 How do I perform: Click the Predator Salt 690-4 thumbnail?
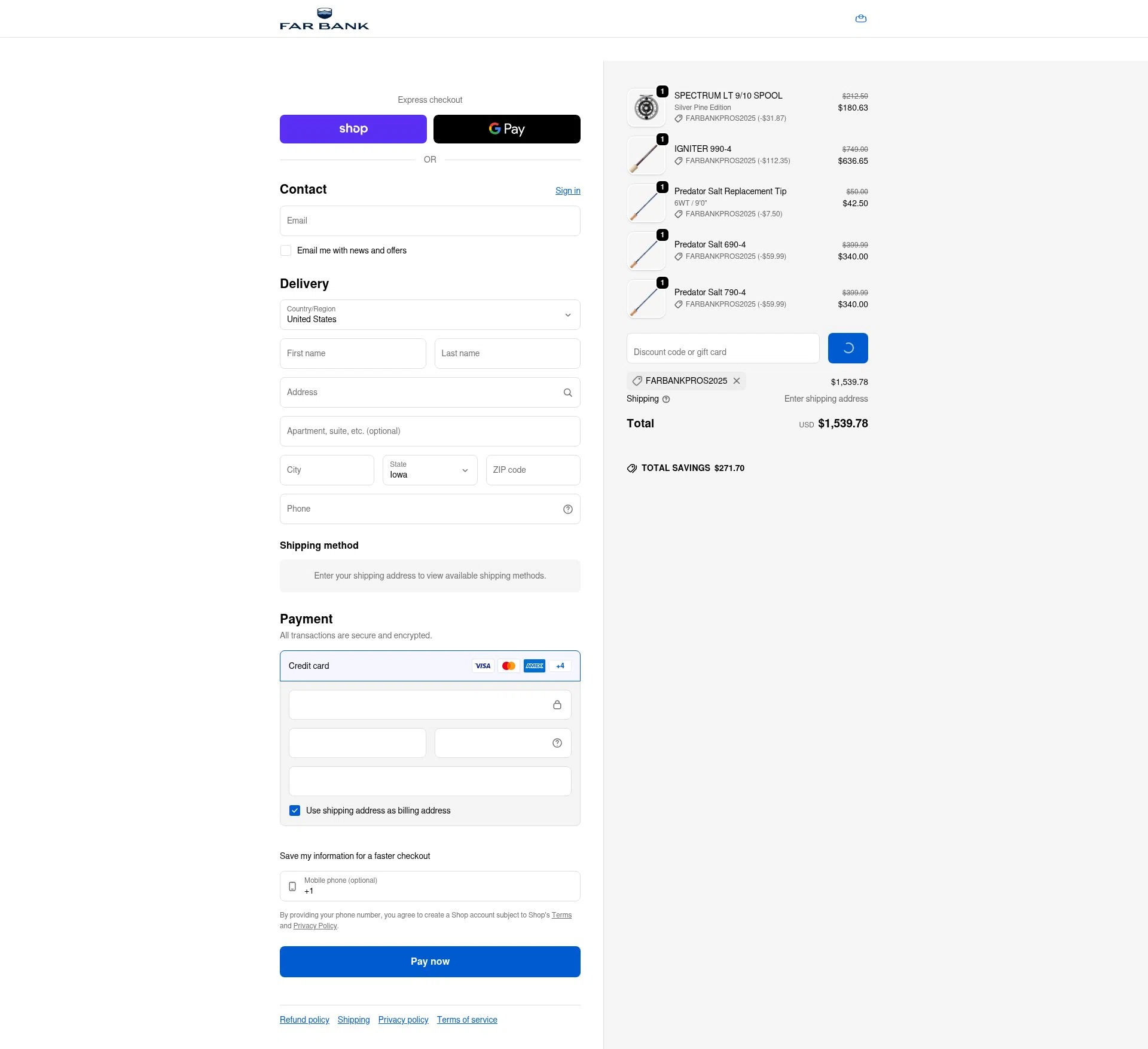click(646, 251)
